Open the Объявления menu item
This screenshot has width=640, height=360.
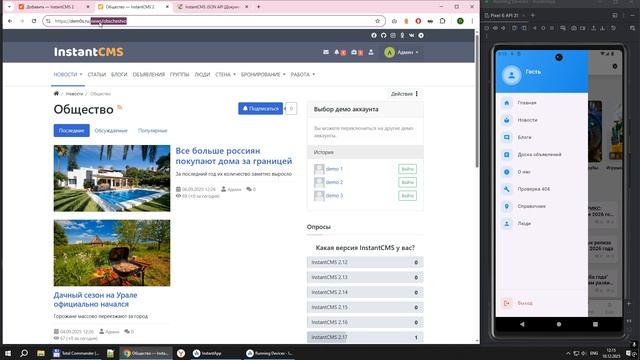point(149,74)
